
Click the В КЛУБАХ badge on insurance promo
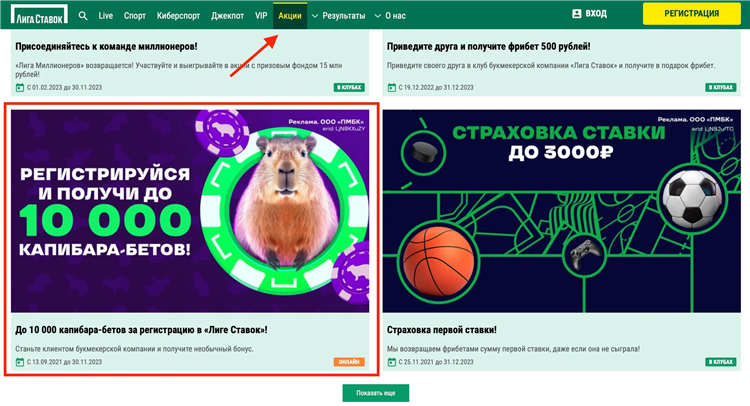[x=721, y=362]
